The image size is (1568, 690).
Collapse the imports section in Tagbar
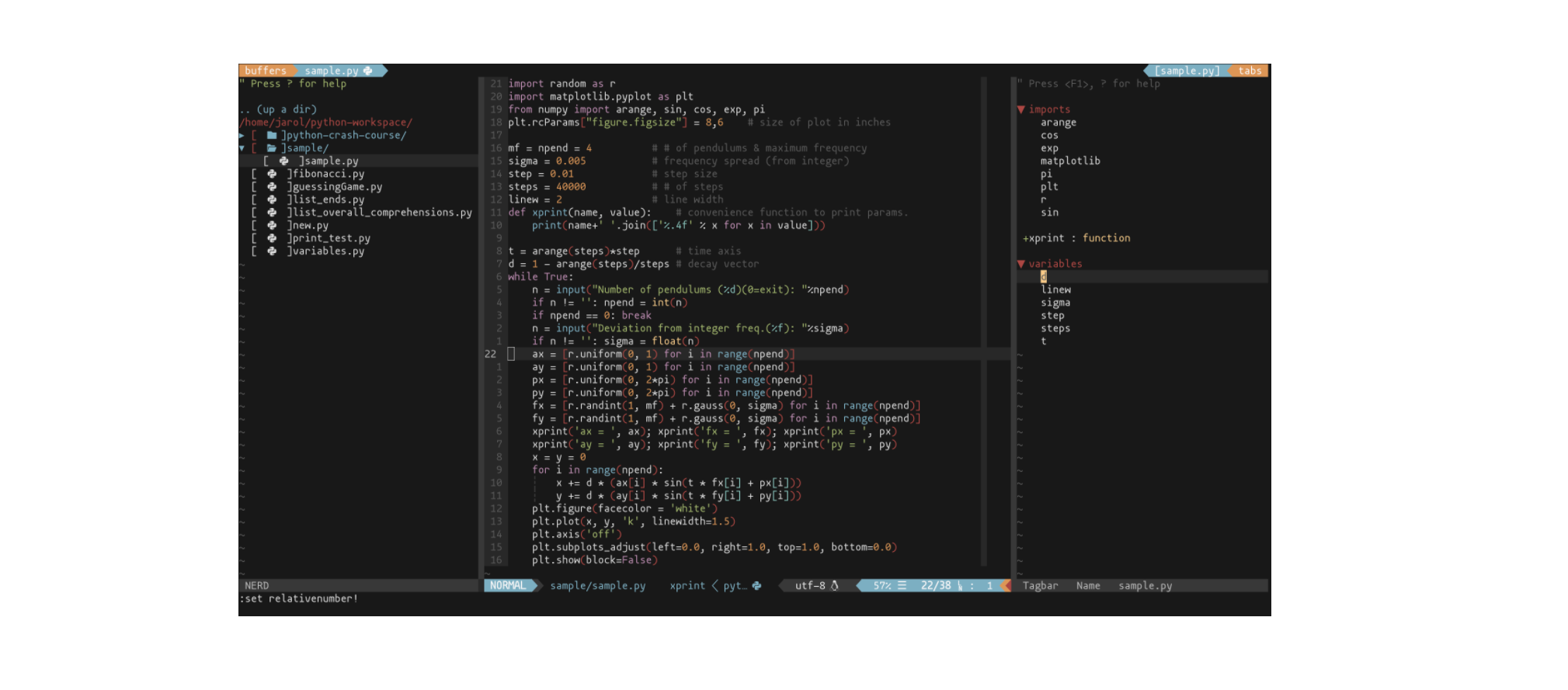tap(1021, 109)
